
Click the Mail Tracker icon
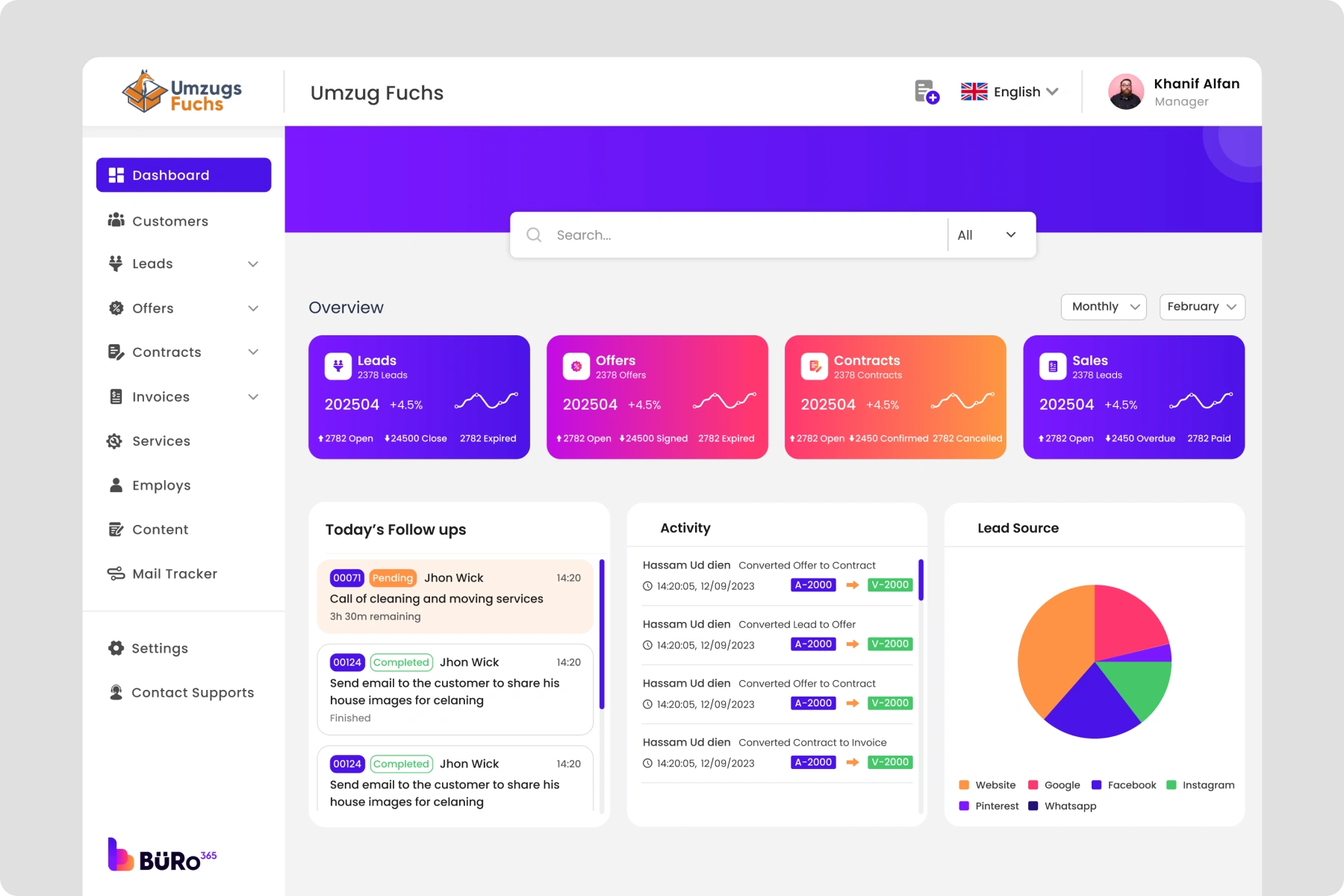coord(116,573)
